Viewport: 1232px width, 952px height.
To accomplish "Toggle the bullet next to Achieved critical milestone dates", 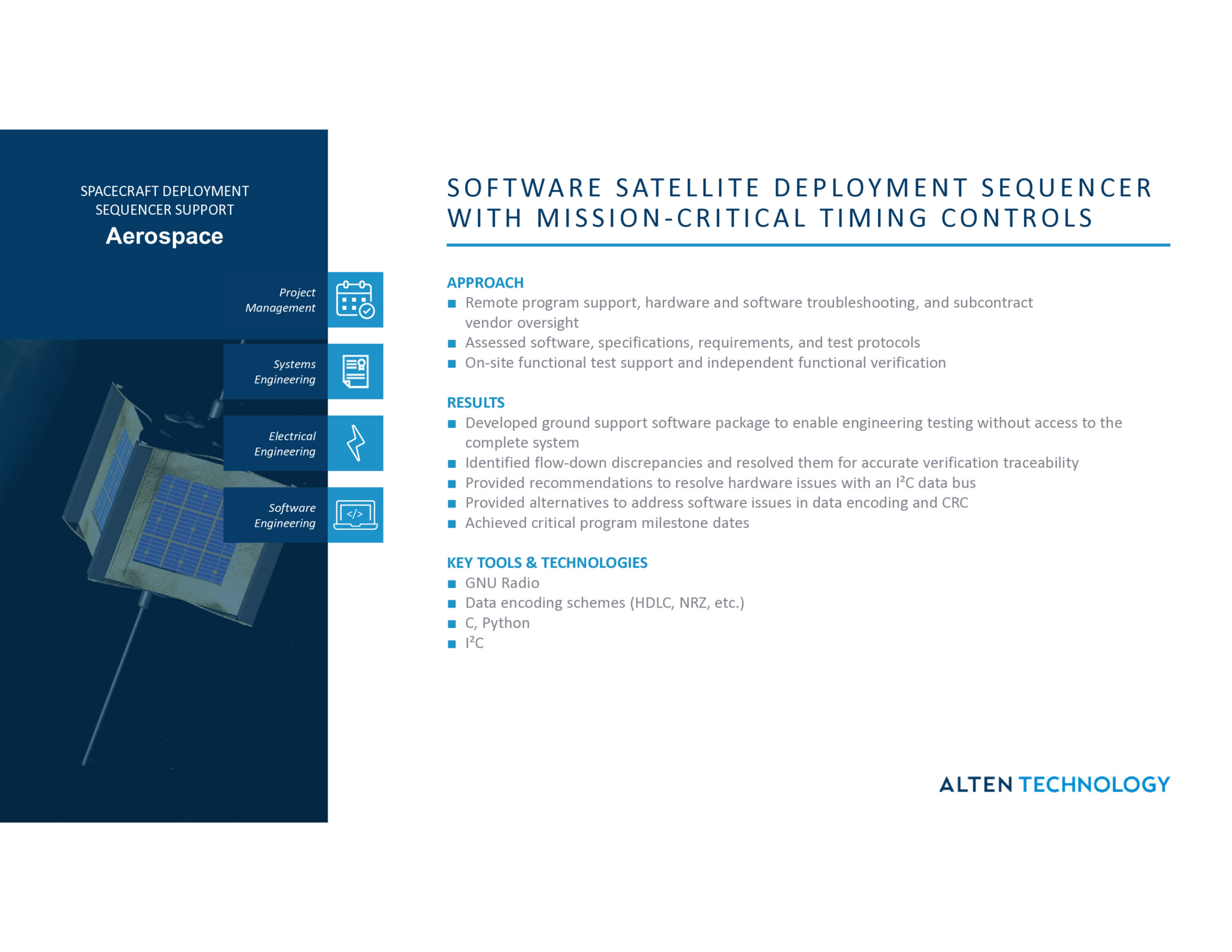I will (x=453, y=523).
